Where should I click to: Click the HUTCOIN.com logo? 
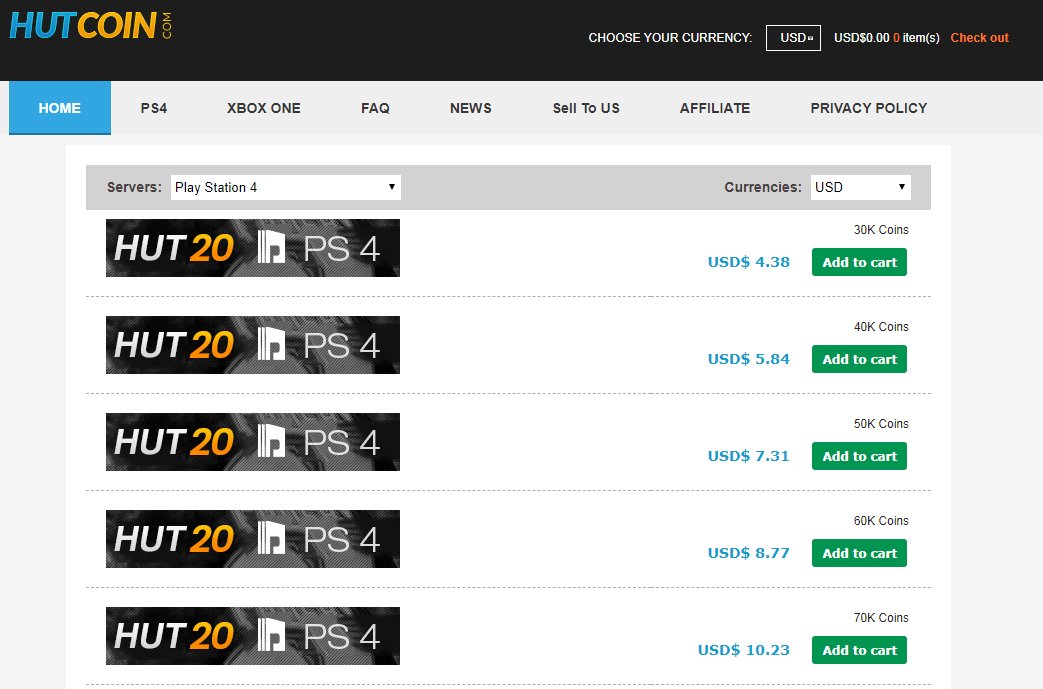click(x=91, y=26)
